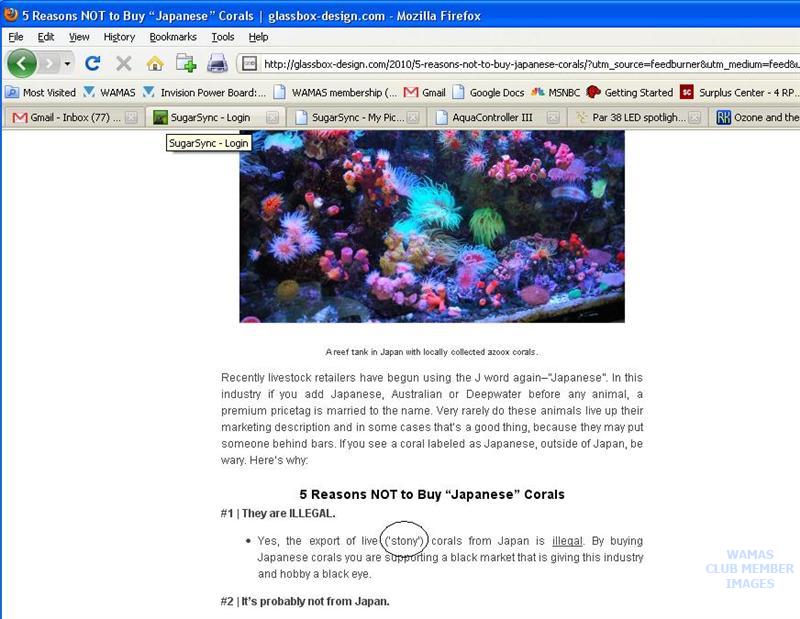The height and width of the screenshot is (619, 800).
Task: Open the Surplus Center bookmark
Action: pyautogui.click(x=738, y=92)
